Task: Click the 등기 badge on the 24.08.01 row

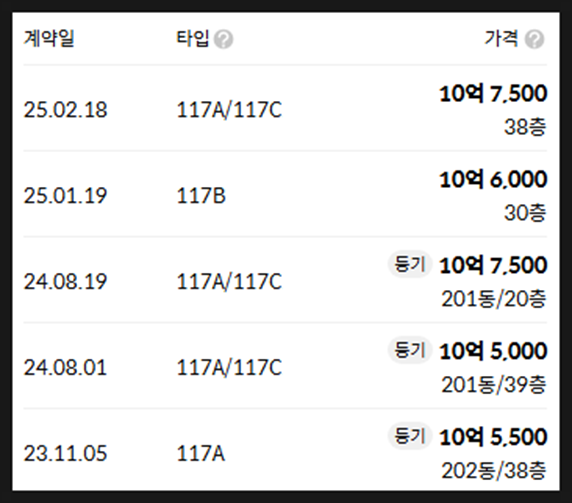Action: click(x=410, y=350)
